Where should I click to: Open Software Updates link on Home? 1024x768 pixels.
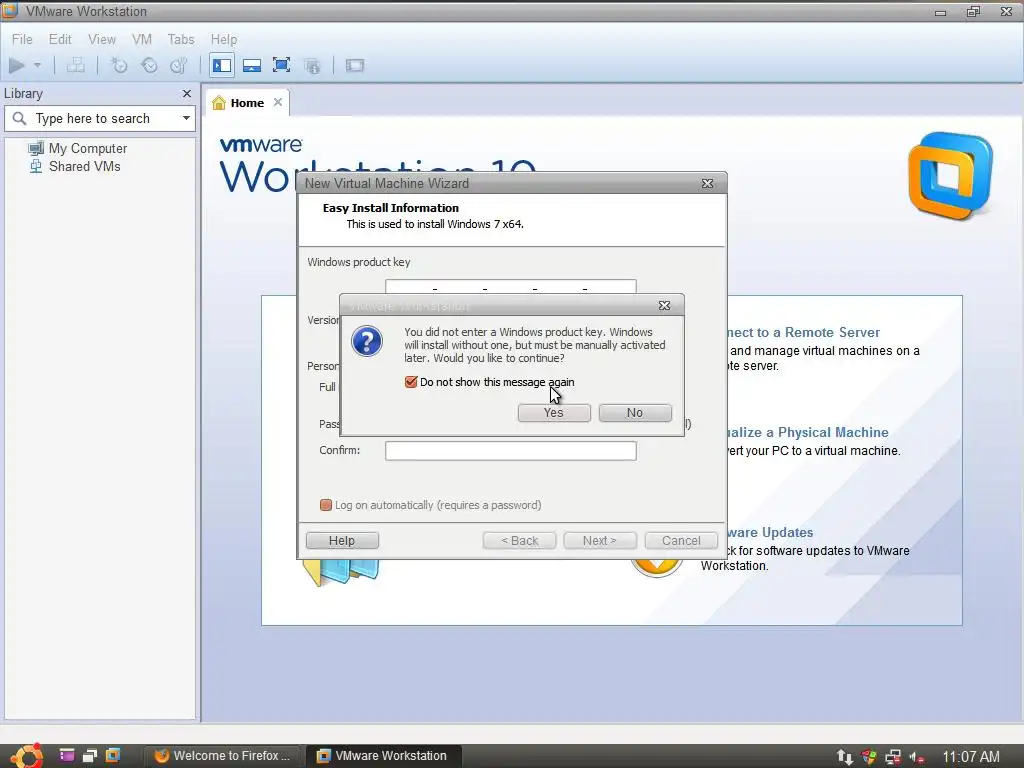pos(771,532)
